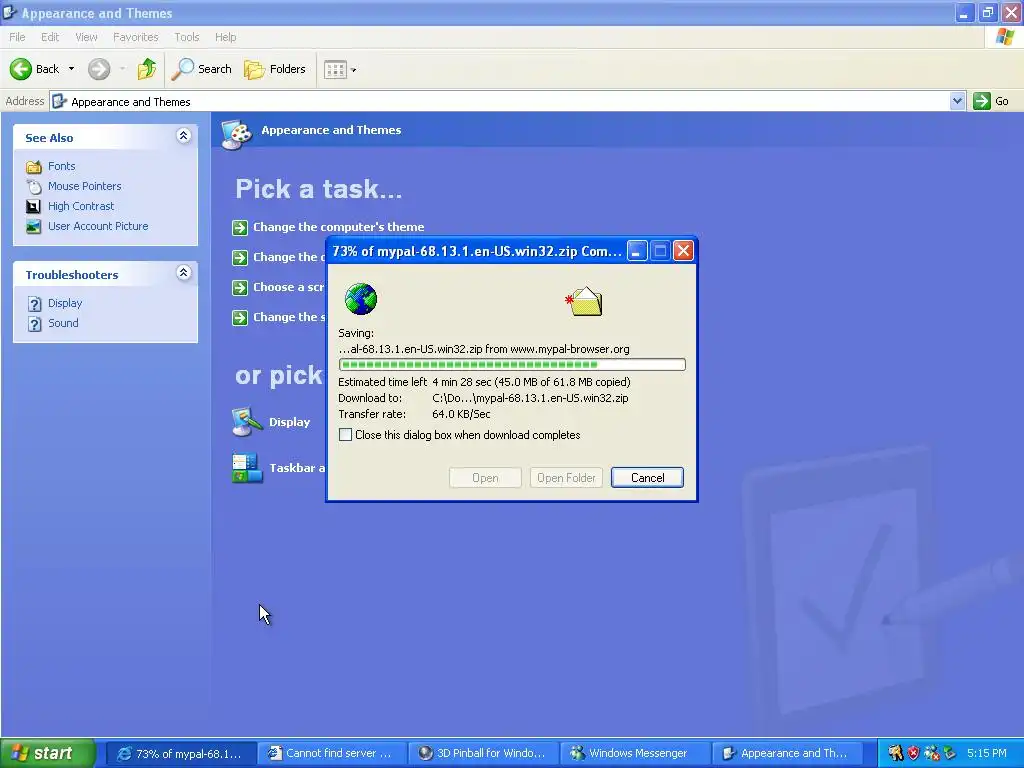Click the Appearance and Themes palette icon

236,135
